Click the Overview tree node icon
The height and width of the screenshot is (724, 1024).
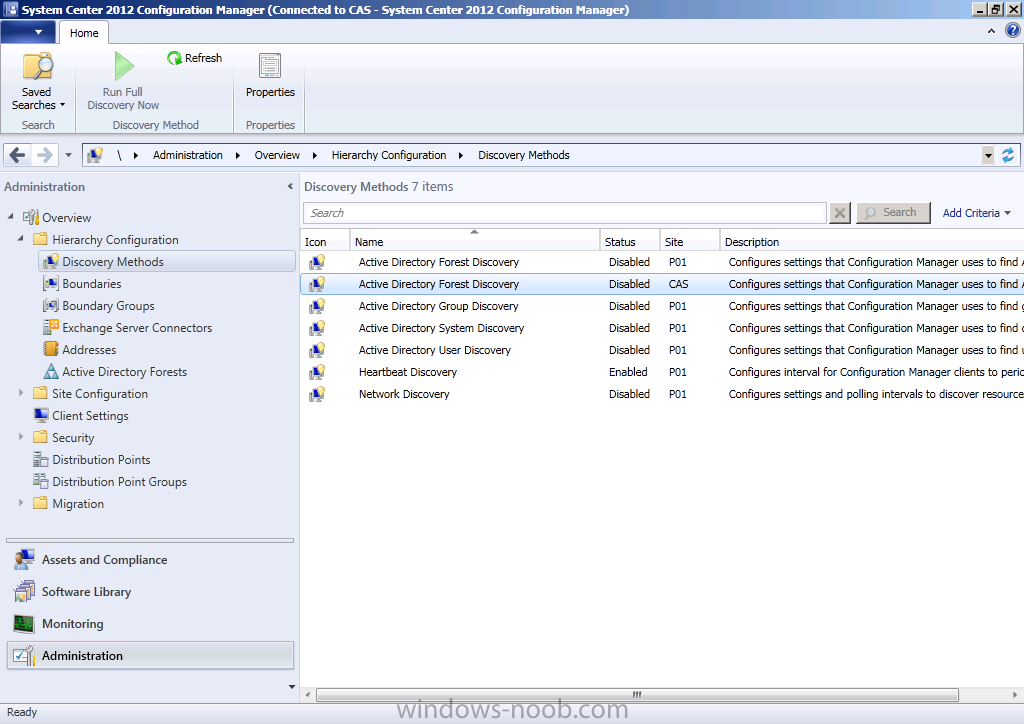pyautogui.click(x=31, y=217)
